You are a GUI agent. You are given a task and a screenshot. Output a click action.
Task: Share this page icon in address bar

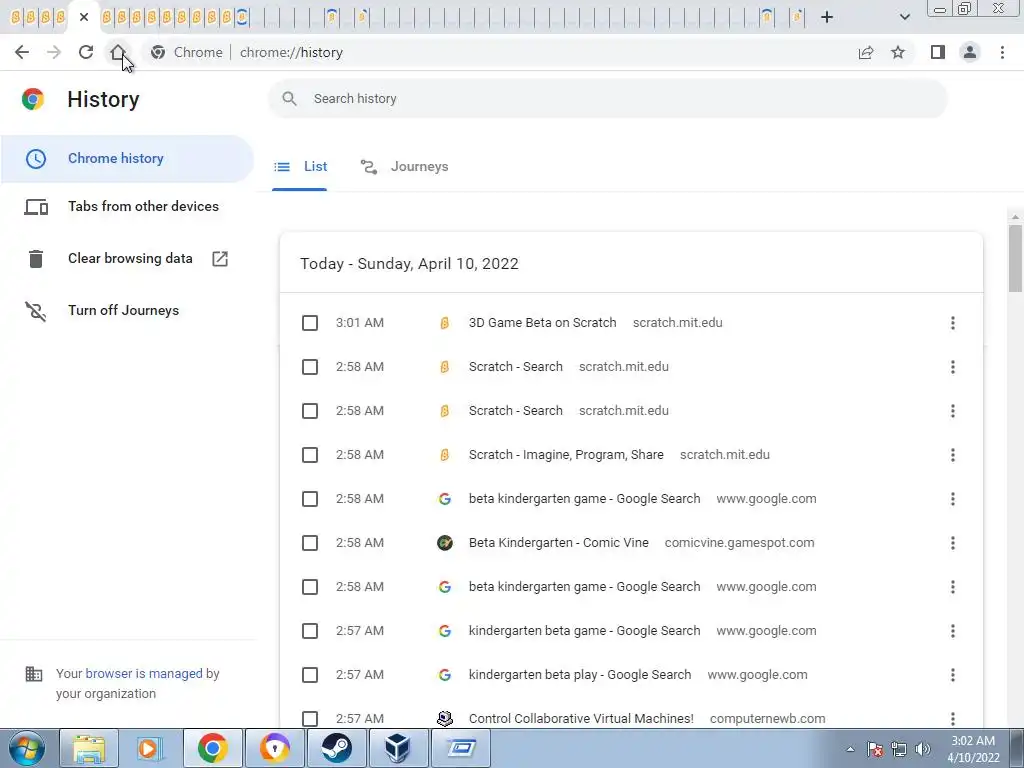pos(866,52)
